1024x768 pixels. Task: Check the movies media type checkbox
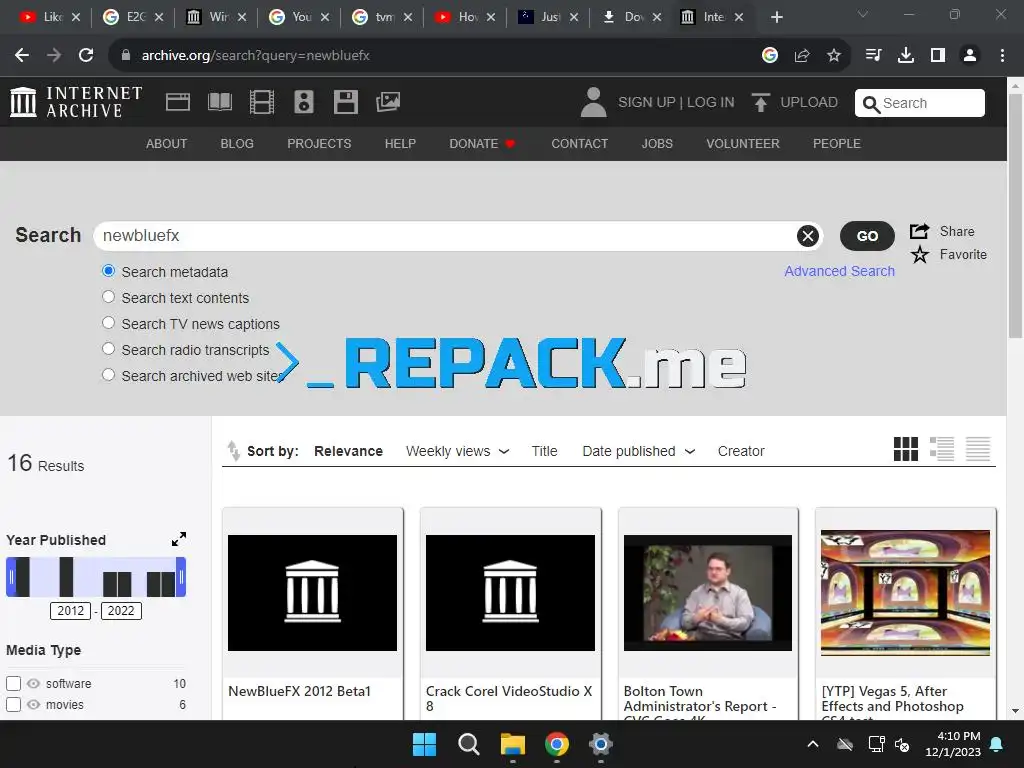coord(13,705)
